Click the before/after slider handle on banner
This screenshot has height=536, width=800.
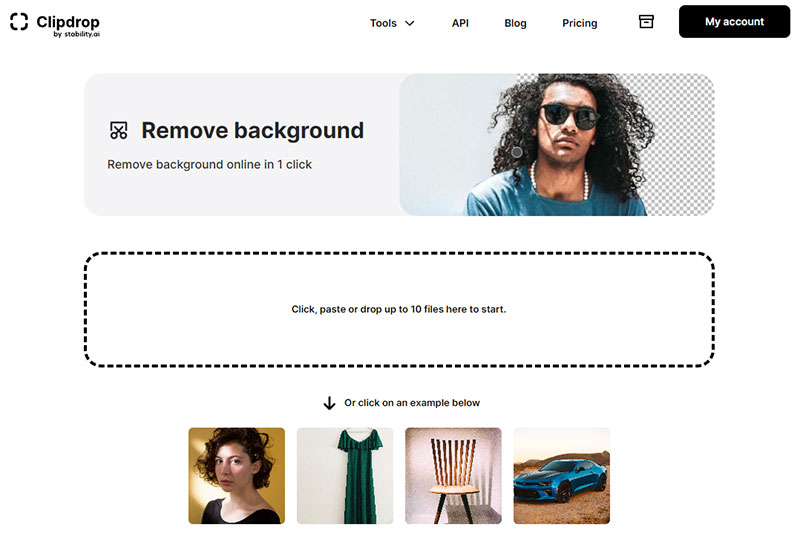pos(516,152)
